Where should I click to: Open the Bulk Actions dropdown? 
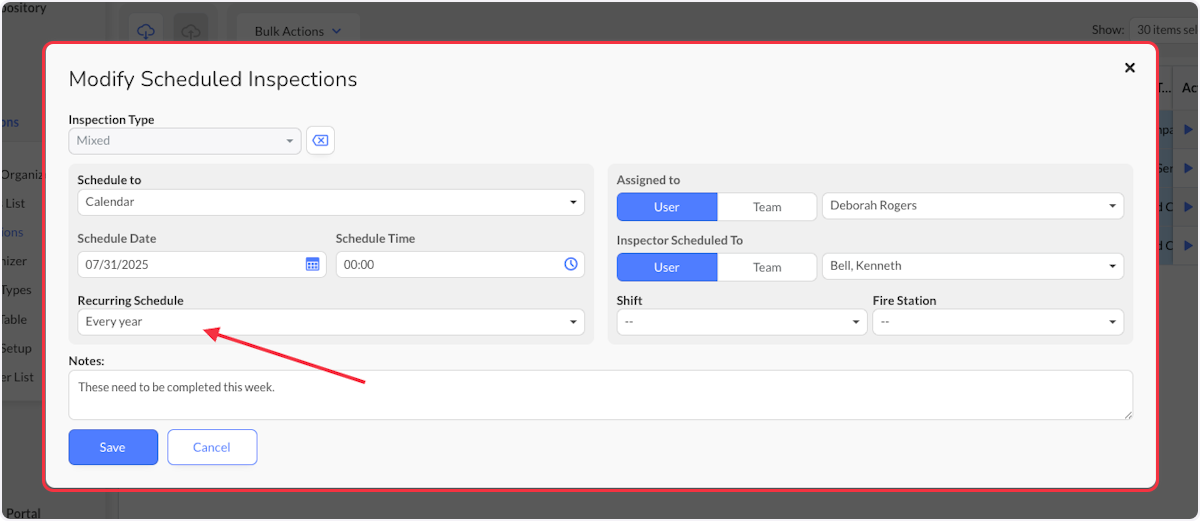[298, 31]
